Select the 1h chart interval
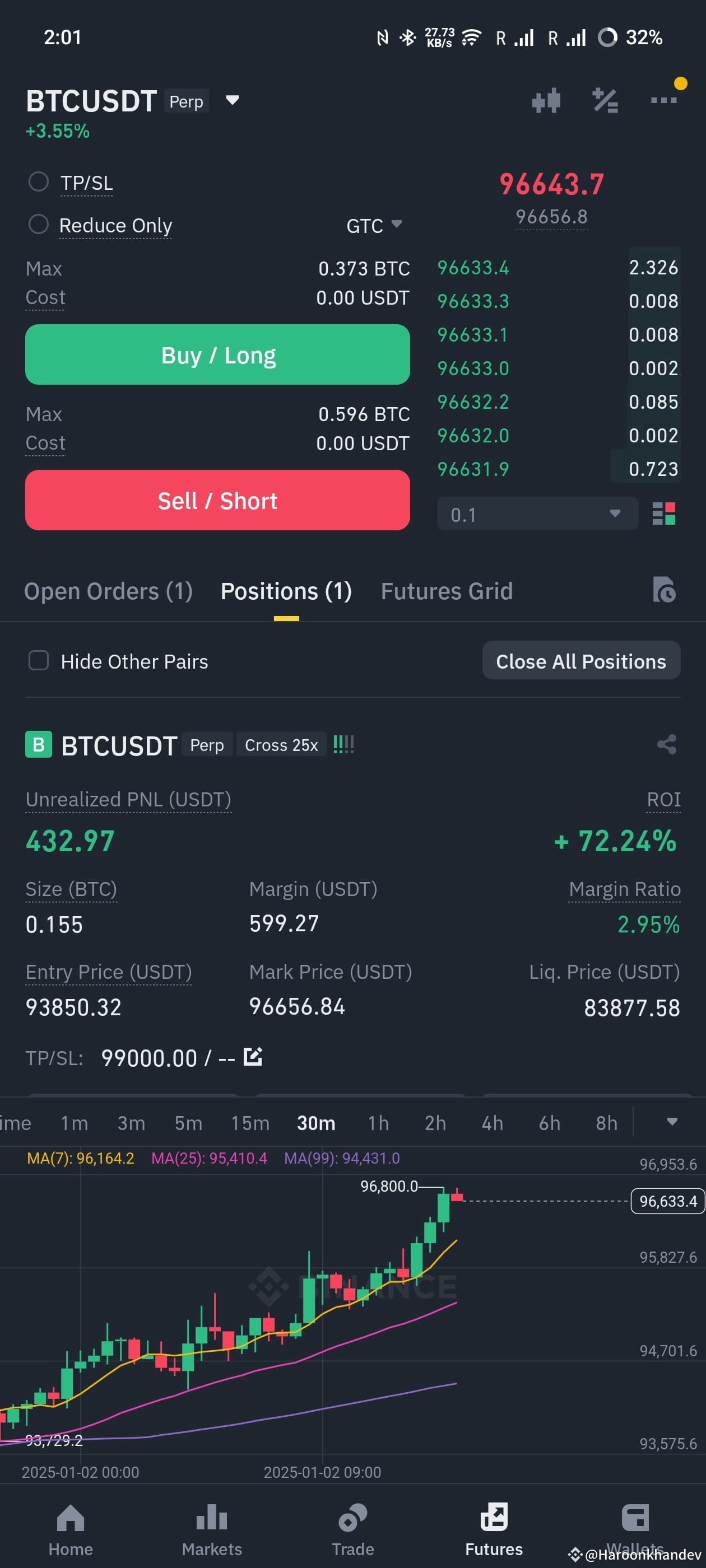This screenshot has width=706, height=1568. click(378, 1122)
